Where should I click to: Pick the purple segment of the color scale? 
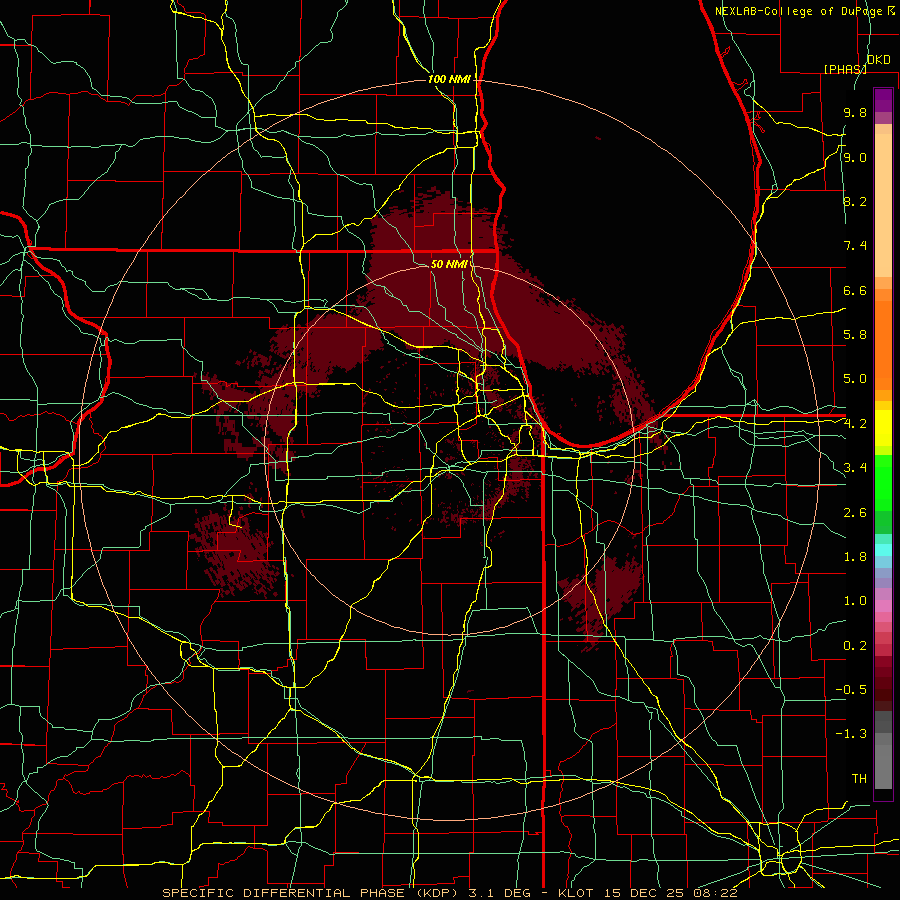click(x=883, y=100)
